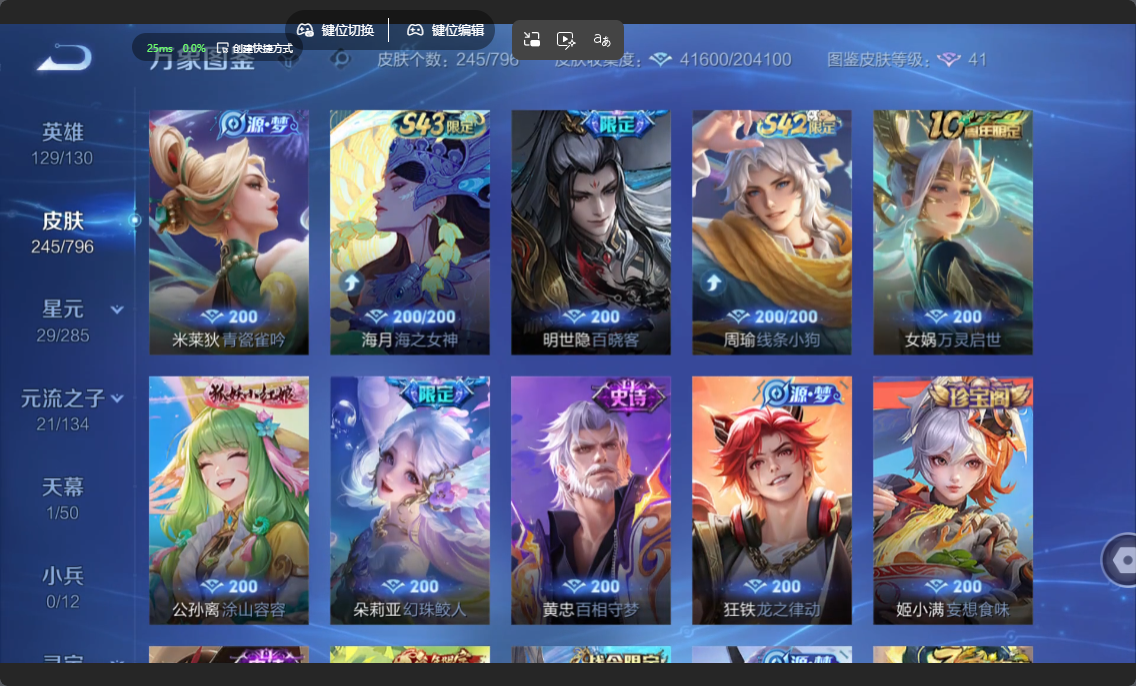The image size is (1136, 686).
Task: Click the diamond 200 on 公孙离 card
Action: click(x=229, y=586)
